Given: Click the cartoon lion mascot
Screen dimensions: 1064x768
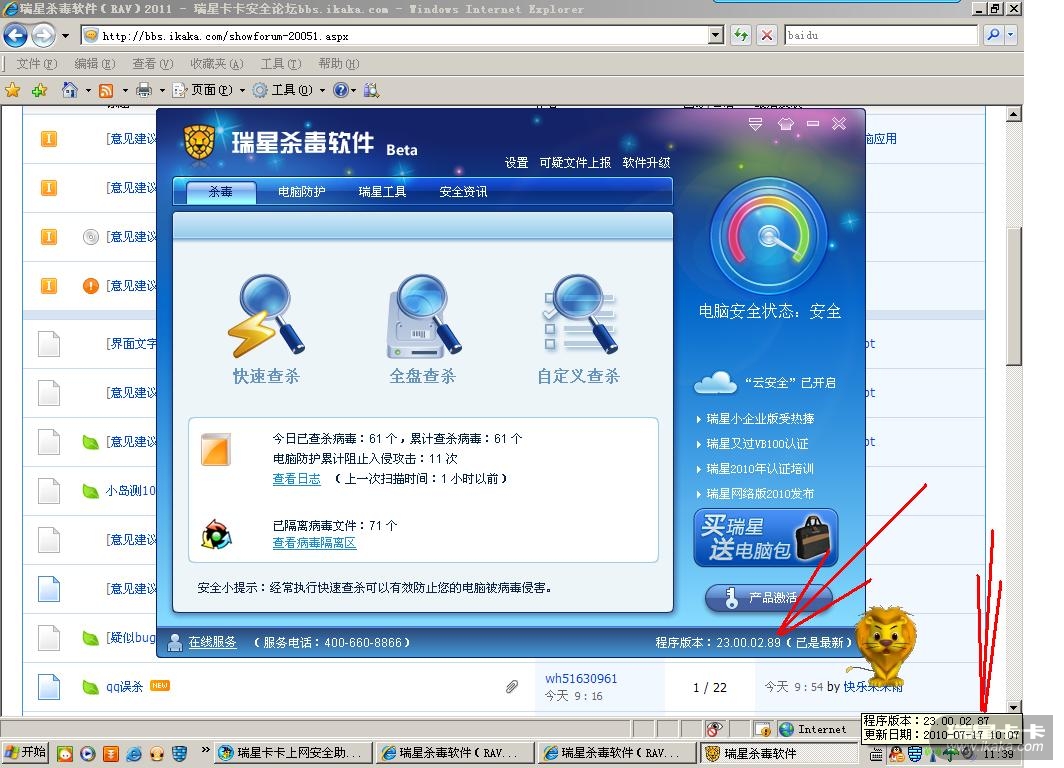Looking at the screenshot, I should [886, 645].
